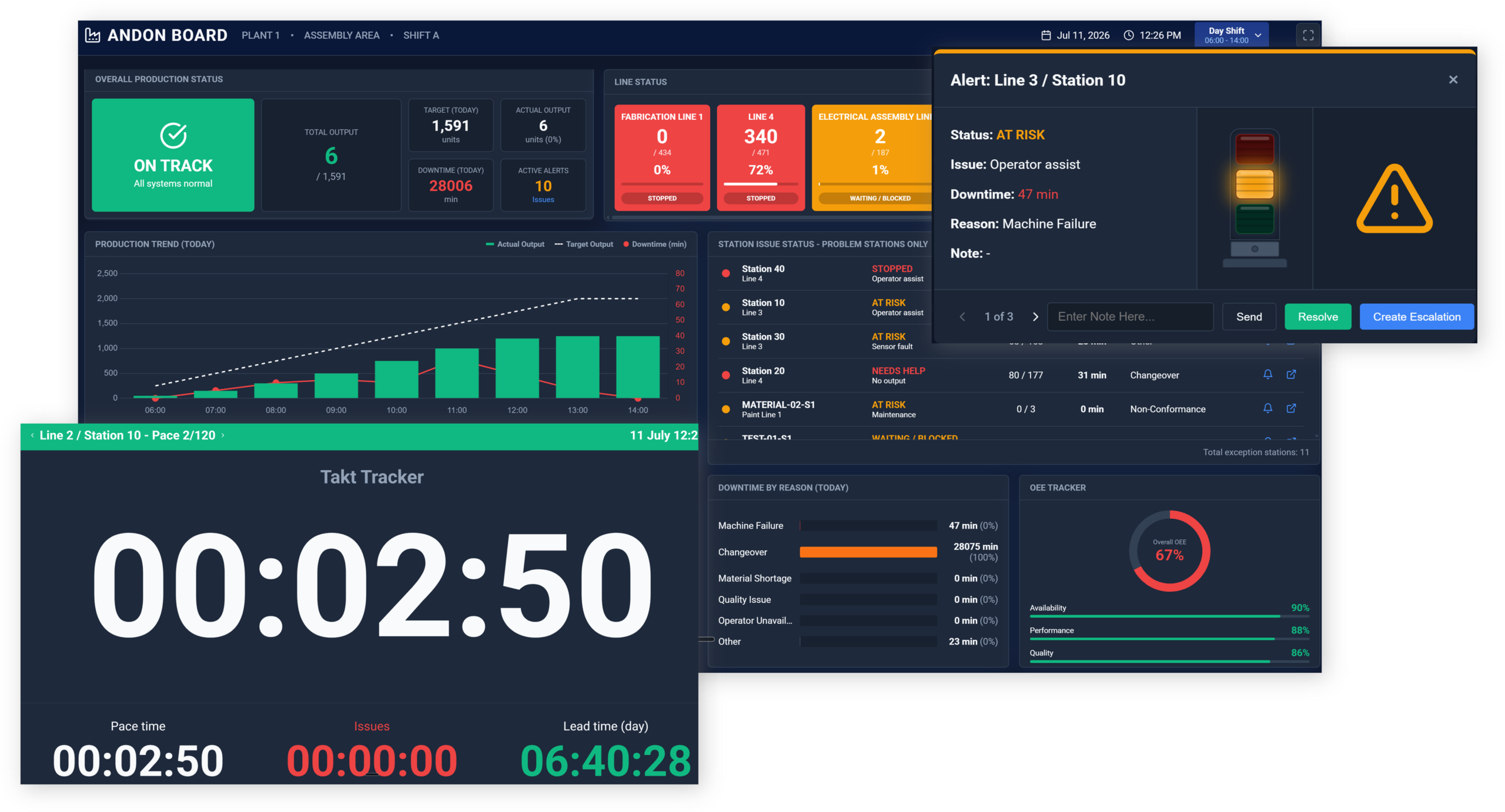Click the bell icon on MATERIAL-02-S1 row
This screenshot has height=812, width=1505.
1267,408
